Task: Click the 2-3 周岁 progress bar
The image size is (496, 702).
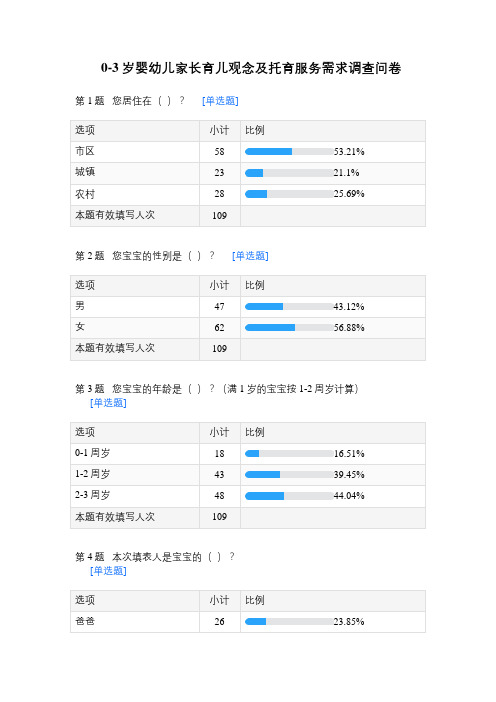Action: click(x=289, y=495)
